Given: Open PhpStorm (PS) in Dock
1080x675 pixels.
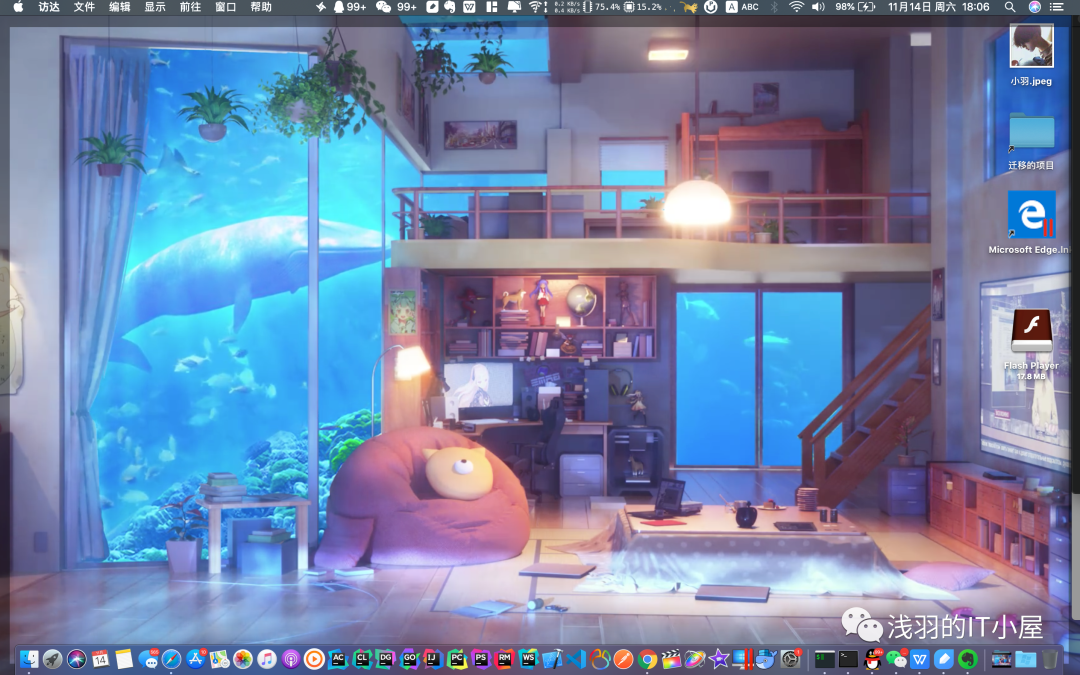Looking at the screenshot, I should (481, 659).
